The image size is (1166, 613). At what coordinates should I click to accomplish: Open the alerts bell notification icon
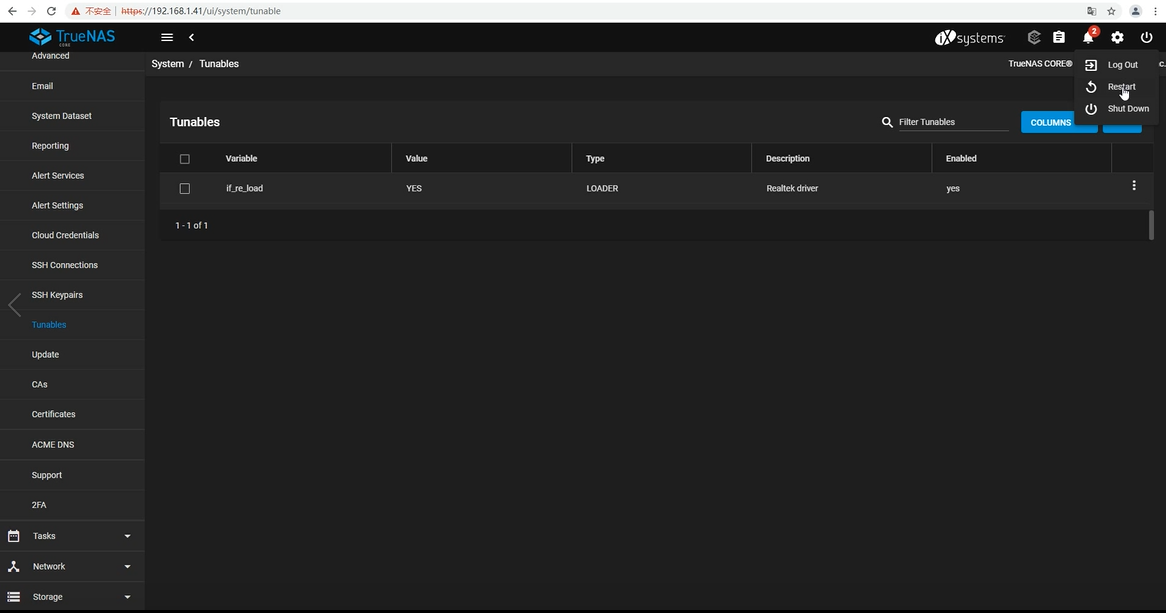(1088, 37)
